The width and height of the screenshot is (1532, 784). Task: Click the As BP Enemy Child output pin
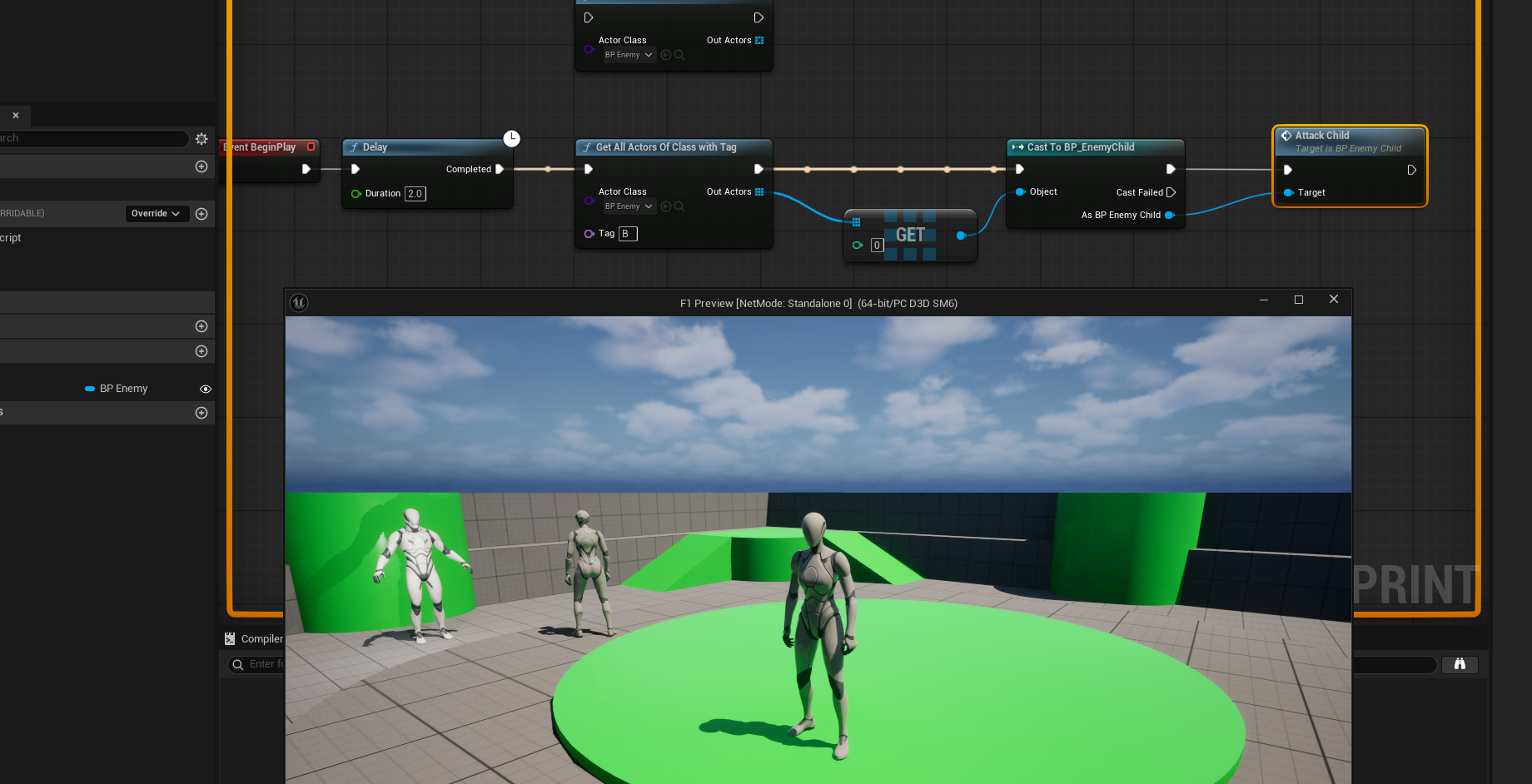click(x=1169, y=216)
